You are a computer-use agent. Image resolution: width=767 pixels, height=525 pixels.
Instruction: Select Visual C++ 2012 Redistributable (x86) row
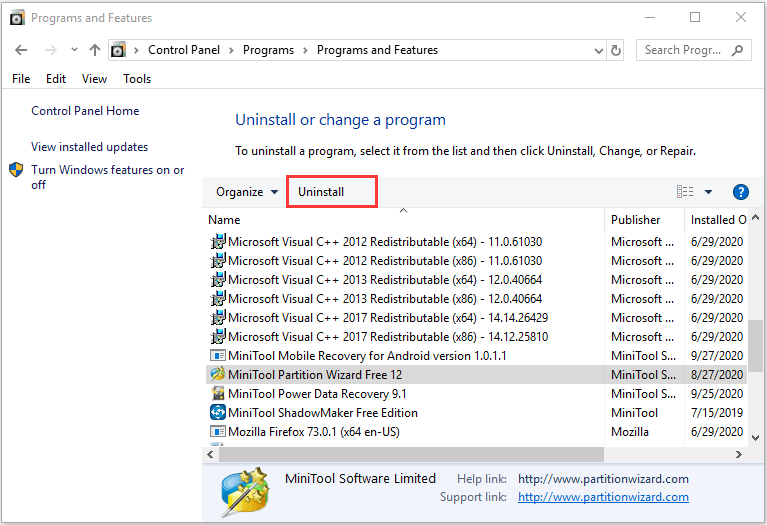[476, 261]
